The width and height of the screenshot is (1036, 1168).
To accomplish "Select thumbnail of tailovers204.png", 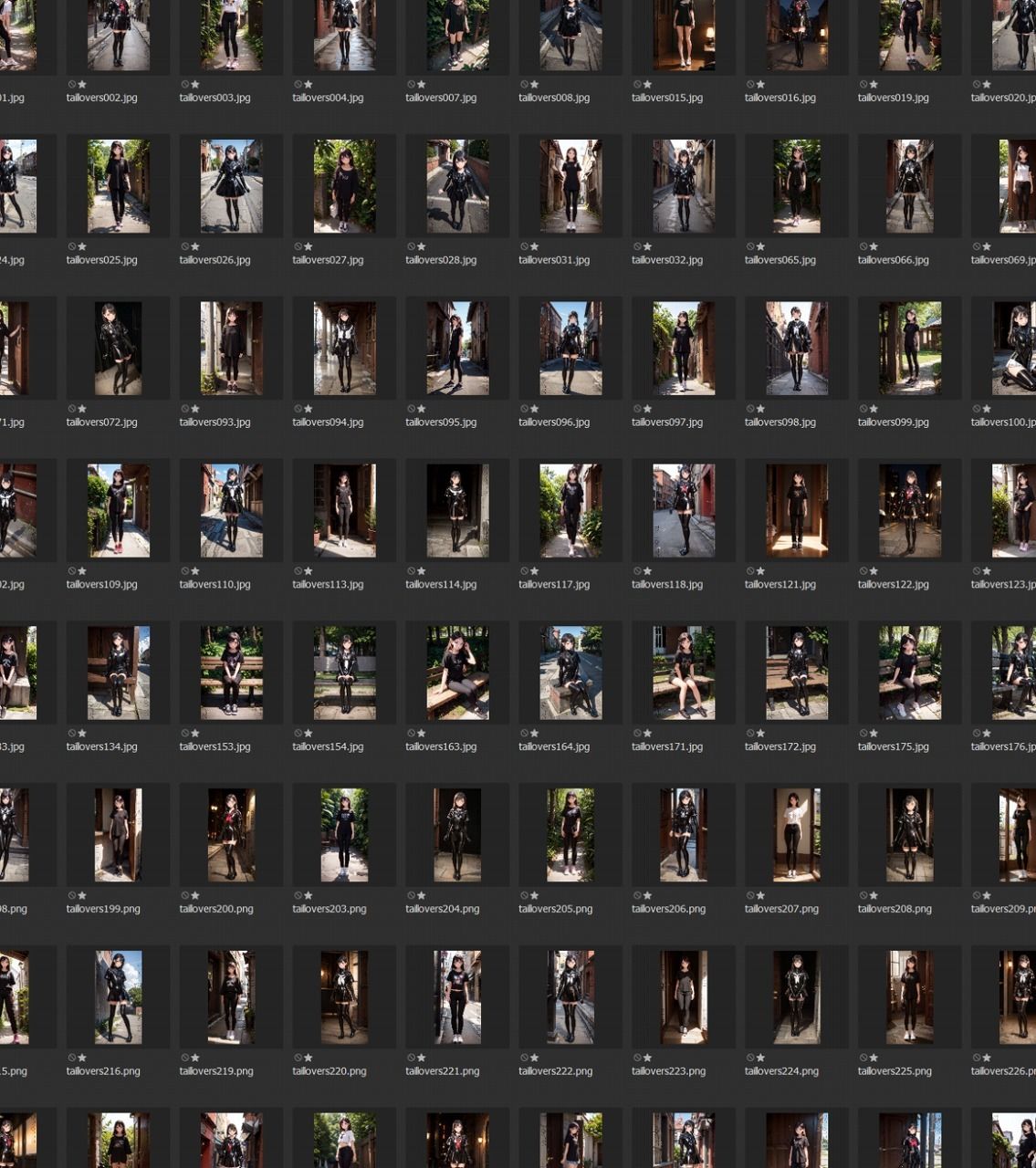I will click(457, 835).
